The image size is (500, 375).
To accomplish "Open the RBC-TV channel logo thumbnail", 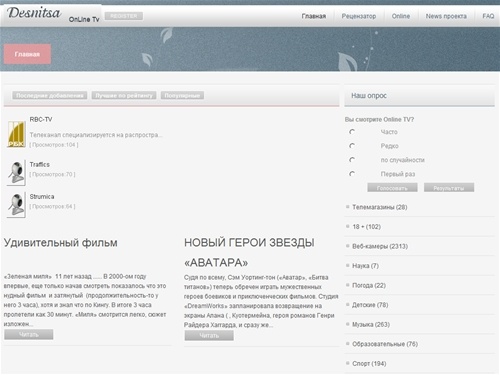I will click(x=16, y=134).
